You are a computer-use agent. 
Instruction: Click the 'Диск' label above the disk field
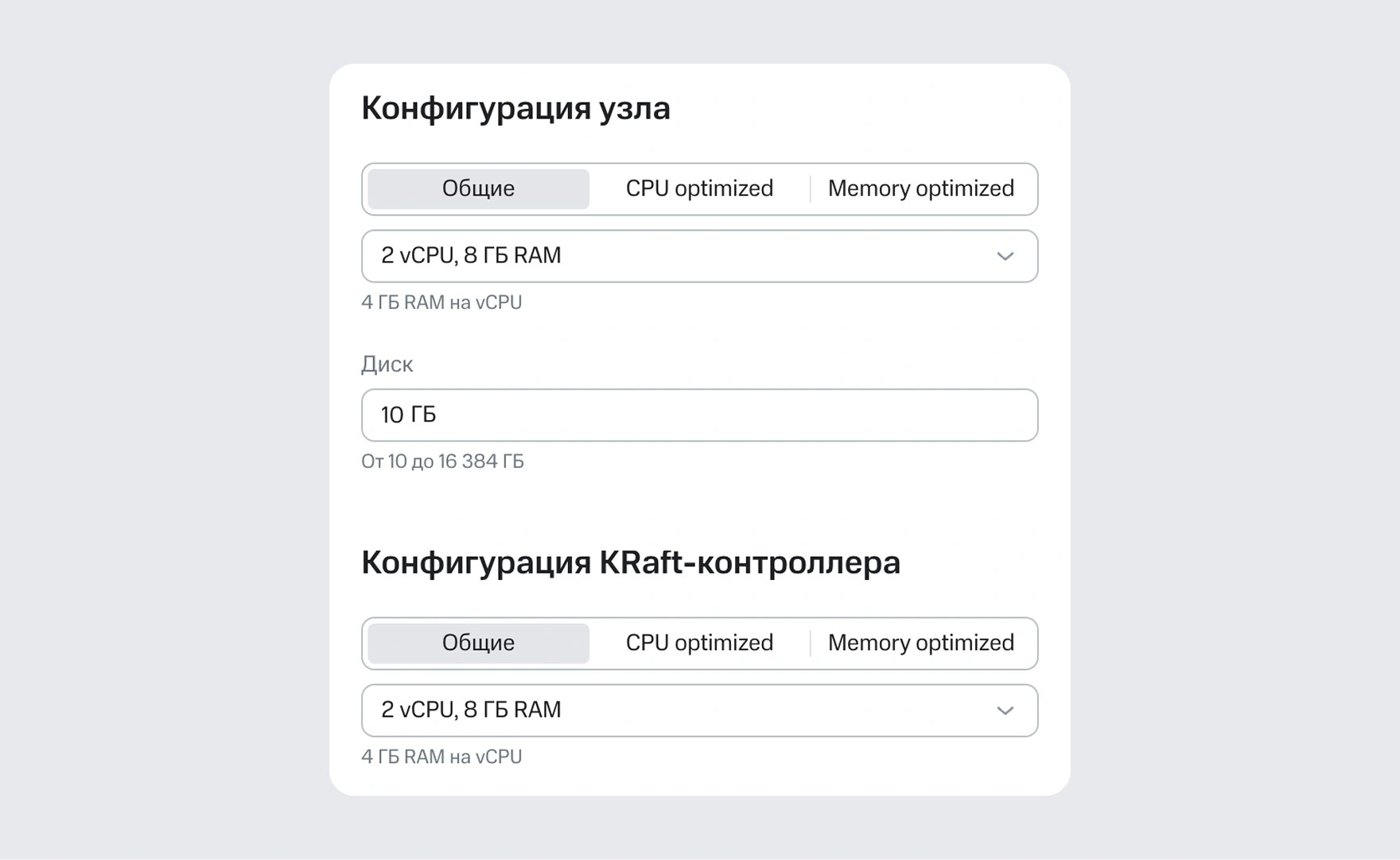click(x=387, y=364)
